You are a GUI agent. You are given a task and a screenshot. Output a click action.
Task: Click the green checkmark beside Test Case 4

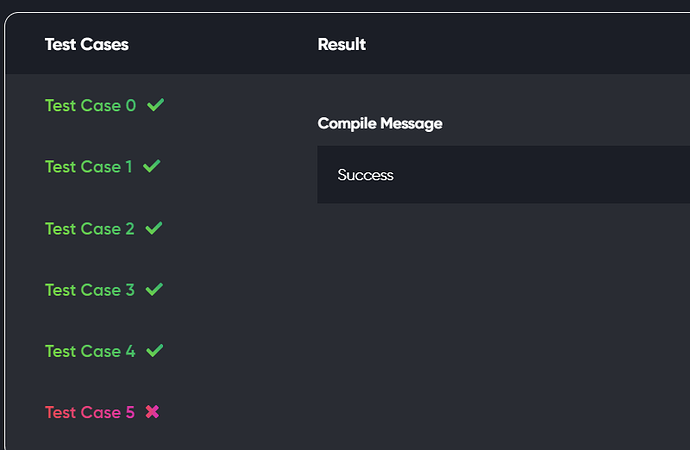(x=155, y=351)
